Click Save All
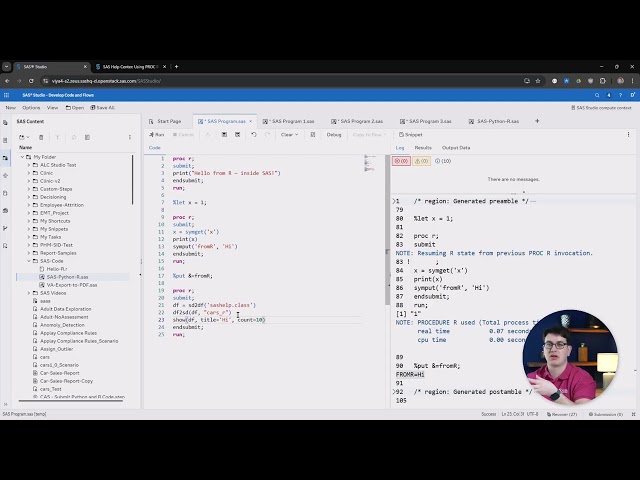 tap(102, 108)
